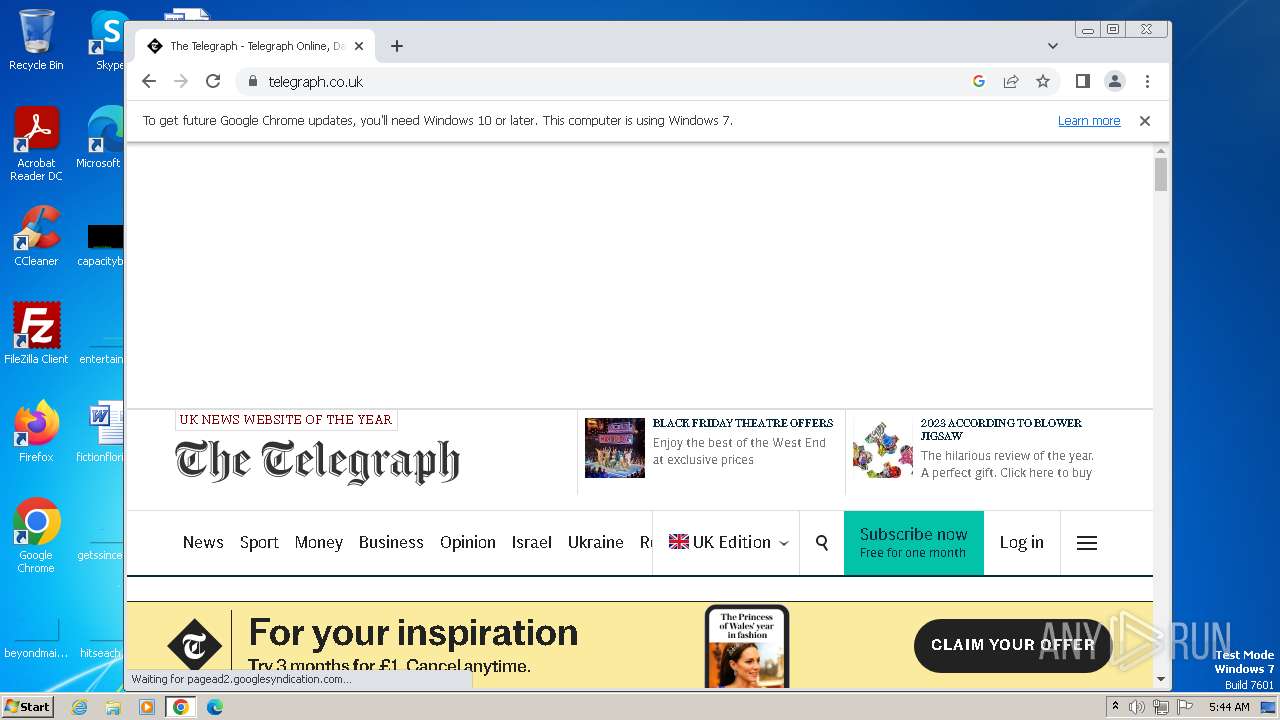Open a new tab with plus button
Viewport: 1280px width, 720px height.
397,46
